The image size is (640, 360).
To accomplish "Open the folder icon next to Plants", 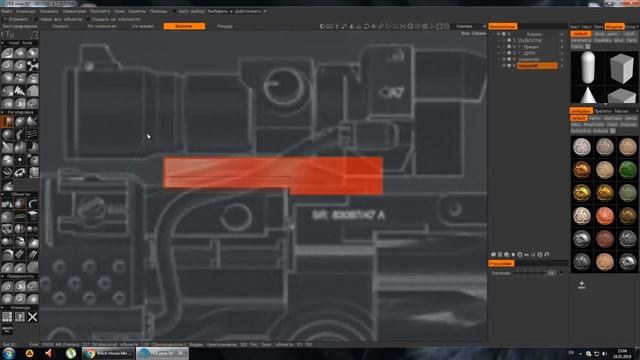I will pos(588,47).
